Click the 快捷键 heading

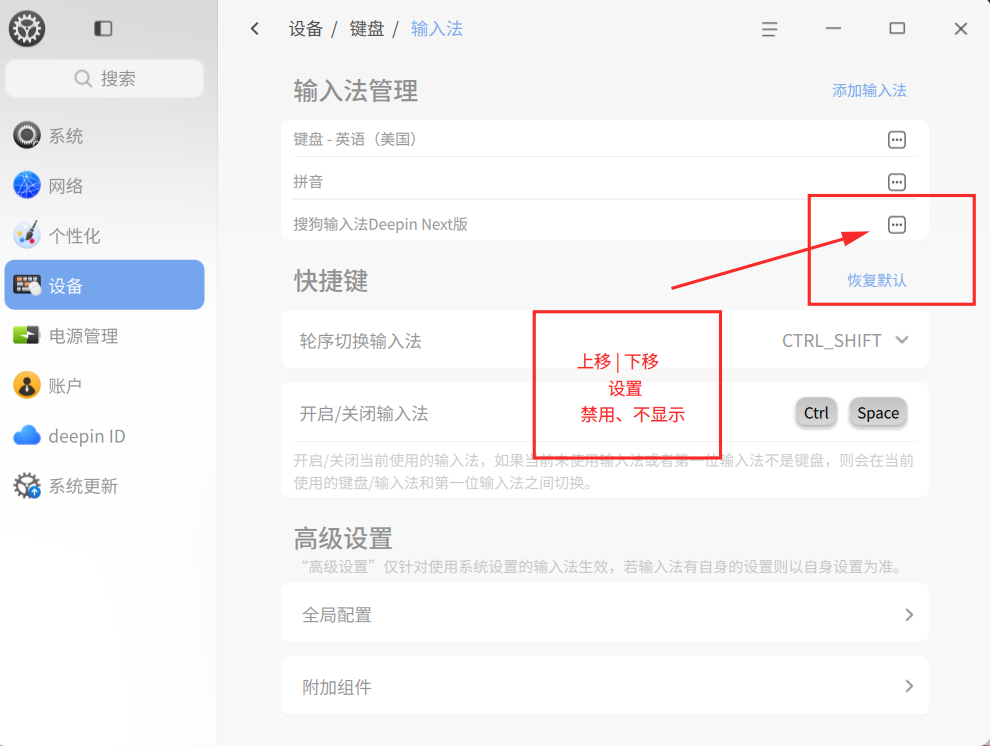(331, 281)
